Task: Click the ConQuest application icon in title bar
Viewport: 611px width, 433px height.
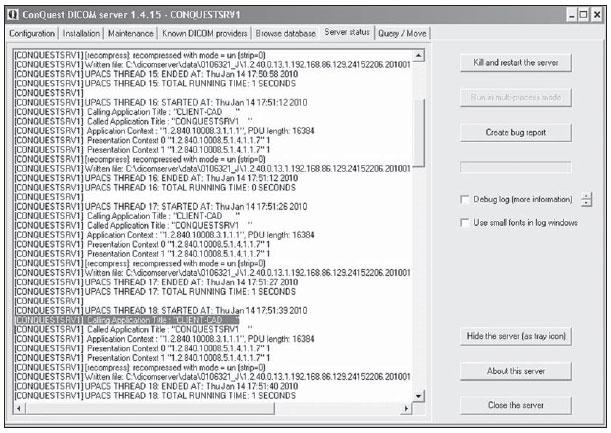Action: 13,15
